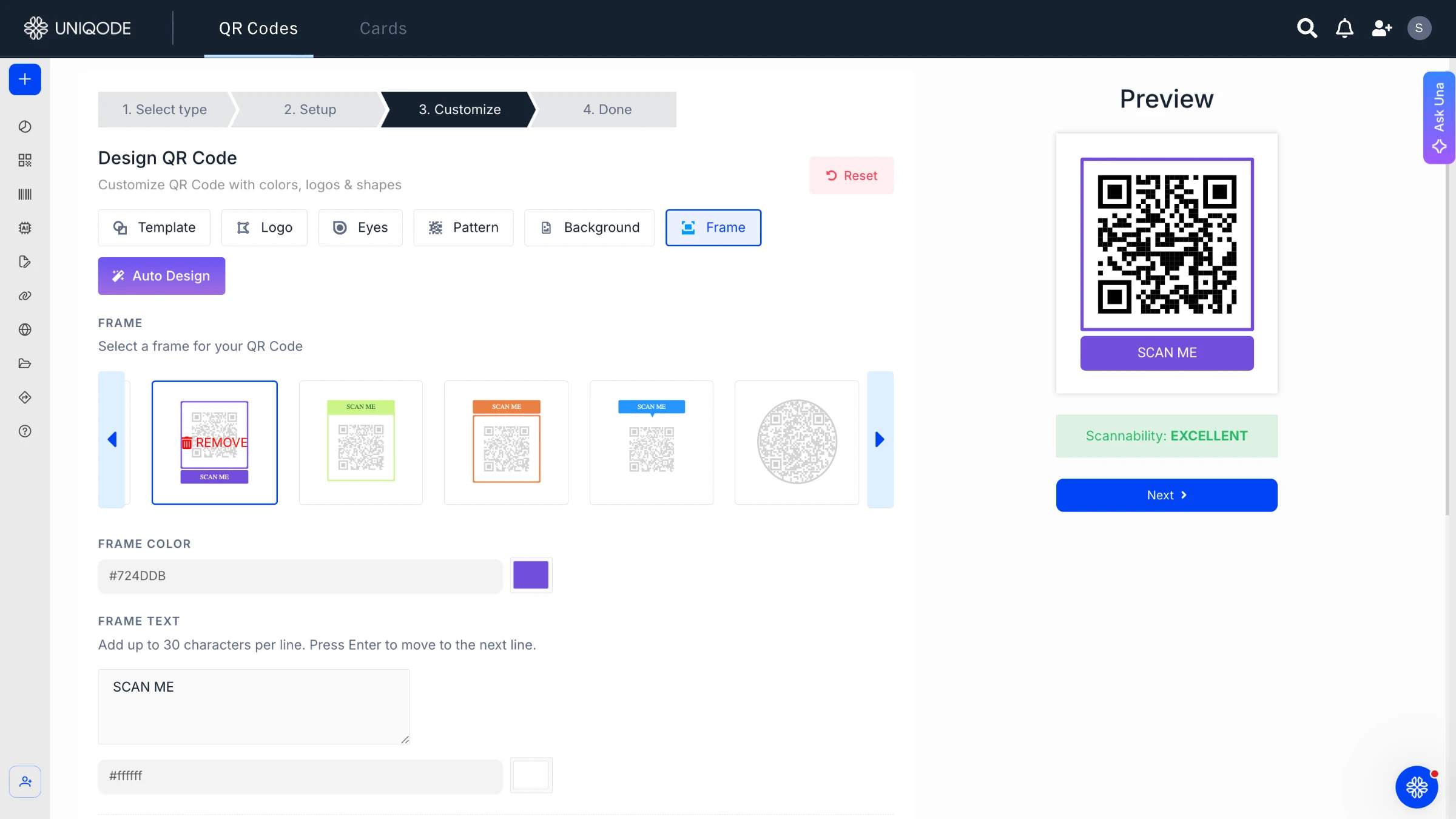Image resolution: width=1456 pixels, height=819 pixels.
Task: Go to step 1 Select type
Action: [164, 110]
